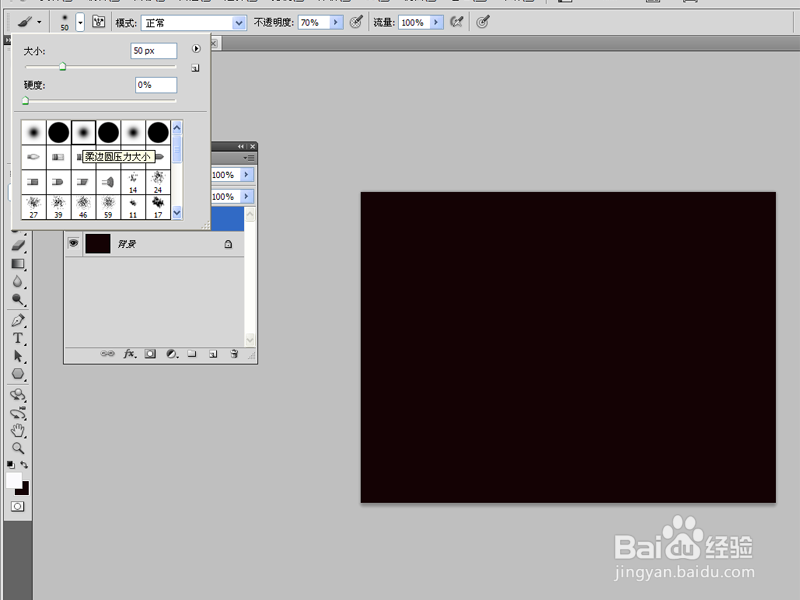Viewport: 800px width, 600px height.
Task: Select the first soft round brush preset
Action: [34, 133]
